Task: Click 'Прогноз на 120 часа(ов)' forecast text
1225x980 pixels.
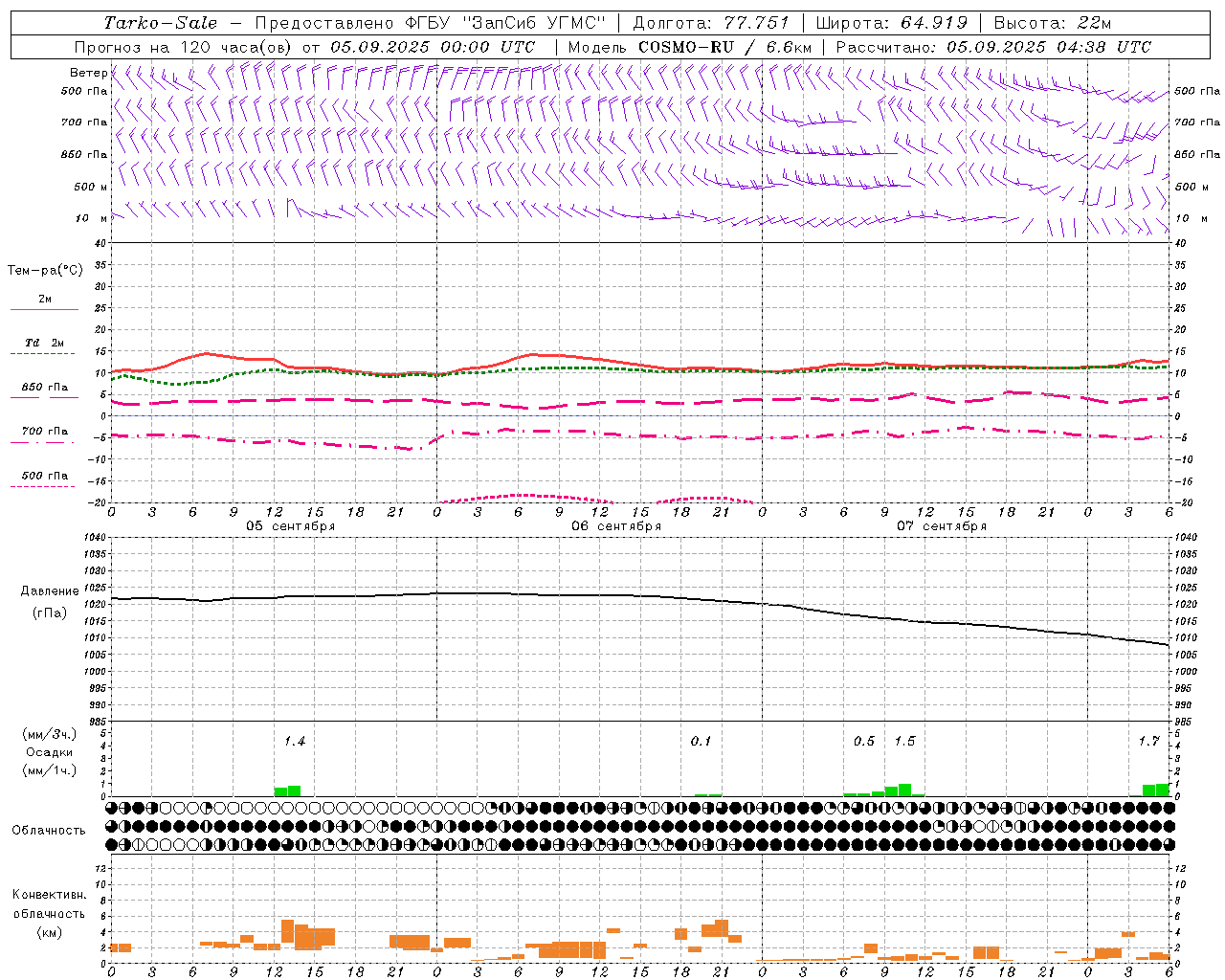Action: click(185, 47)
